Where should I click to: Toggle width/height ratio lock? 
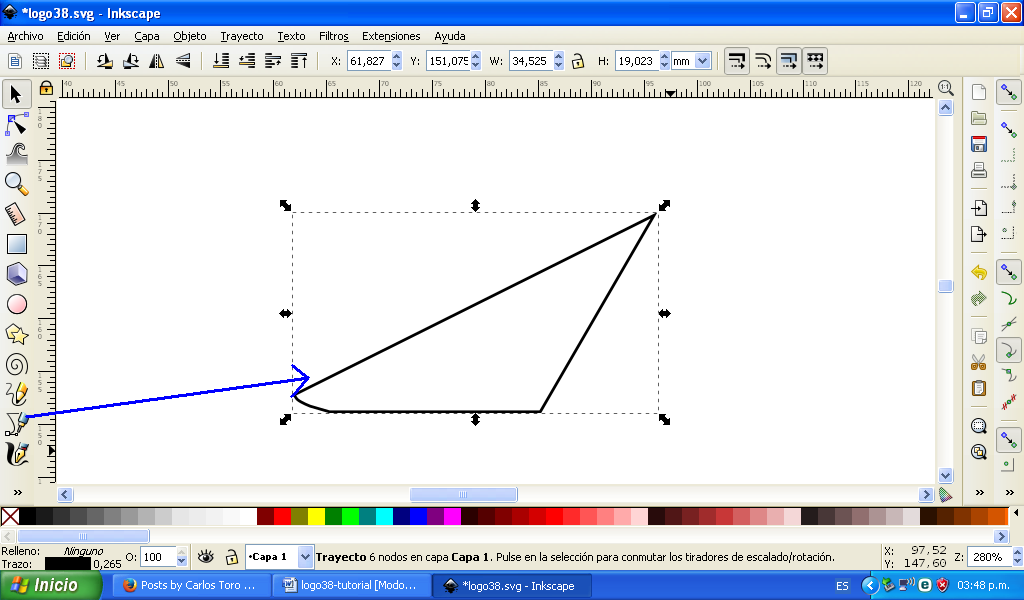(578, 61)
